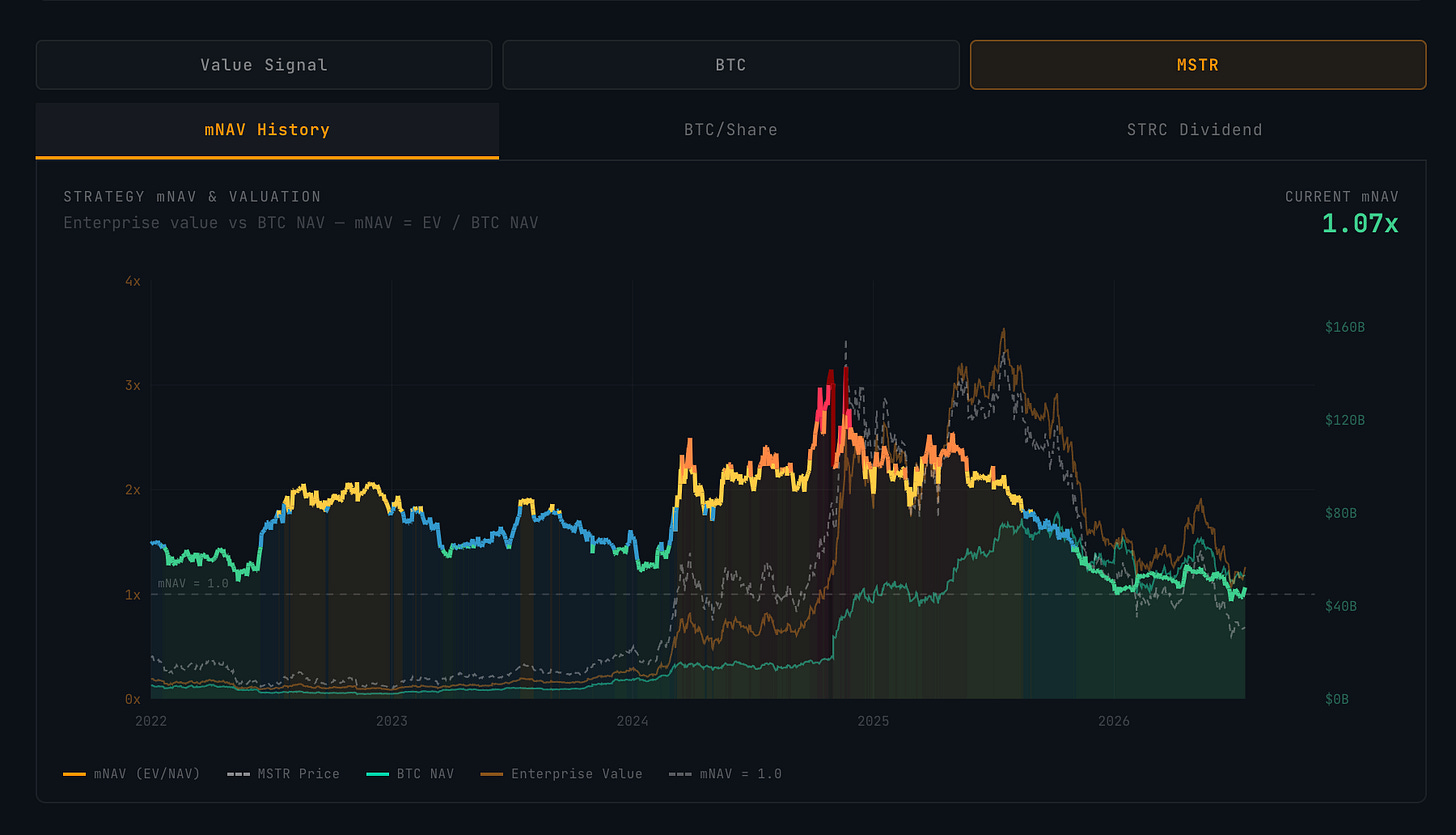
Task: Toggle the MSTR Price legend entry
Action: coord(283,774)
